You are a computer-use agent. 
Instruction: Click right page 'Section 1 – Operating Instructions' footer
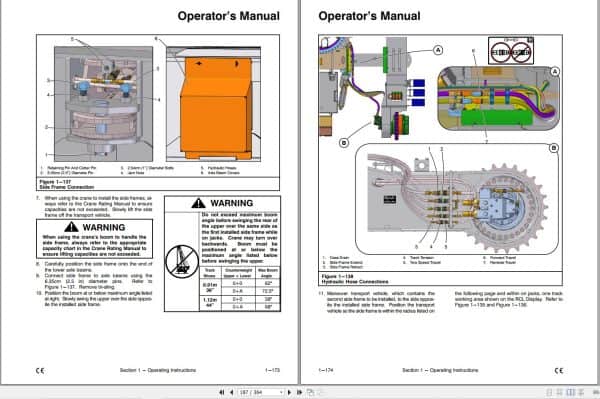pyautogui.click(x=440, y=370)
